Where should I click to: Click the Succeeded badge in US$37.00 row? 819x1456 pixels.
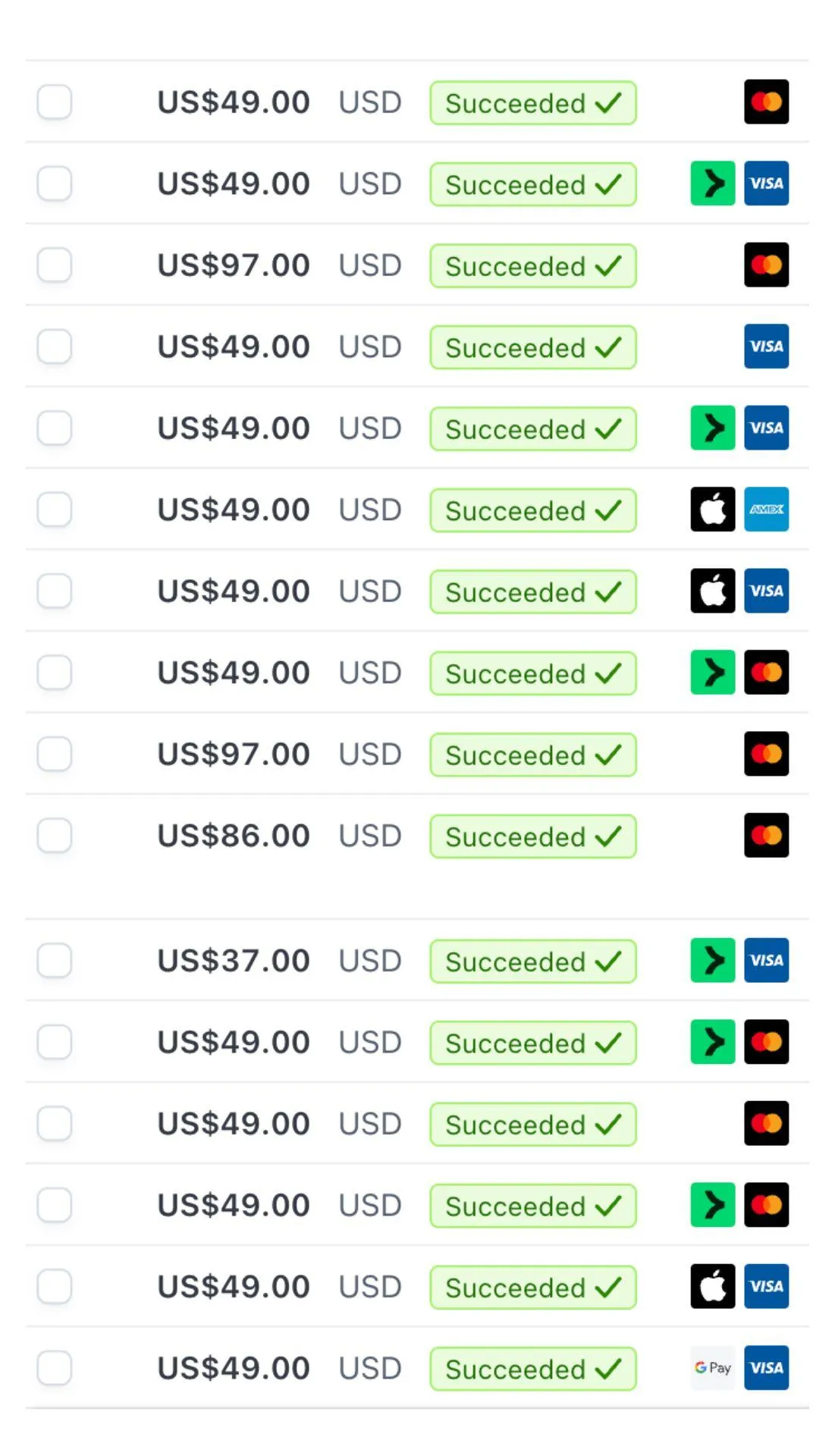pos(532,962)
